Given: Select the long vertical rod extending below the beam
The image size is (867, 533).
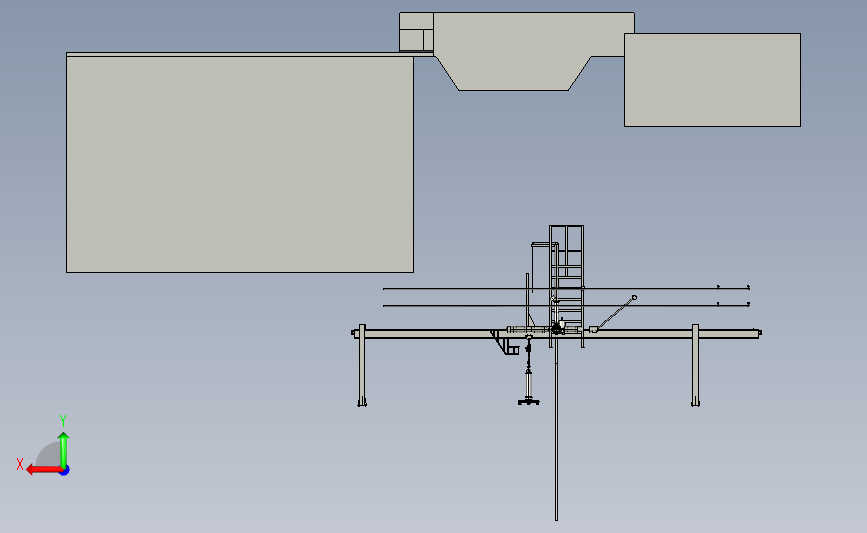Looking at the screenshot, I should coord(556,429).
